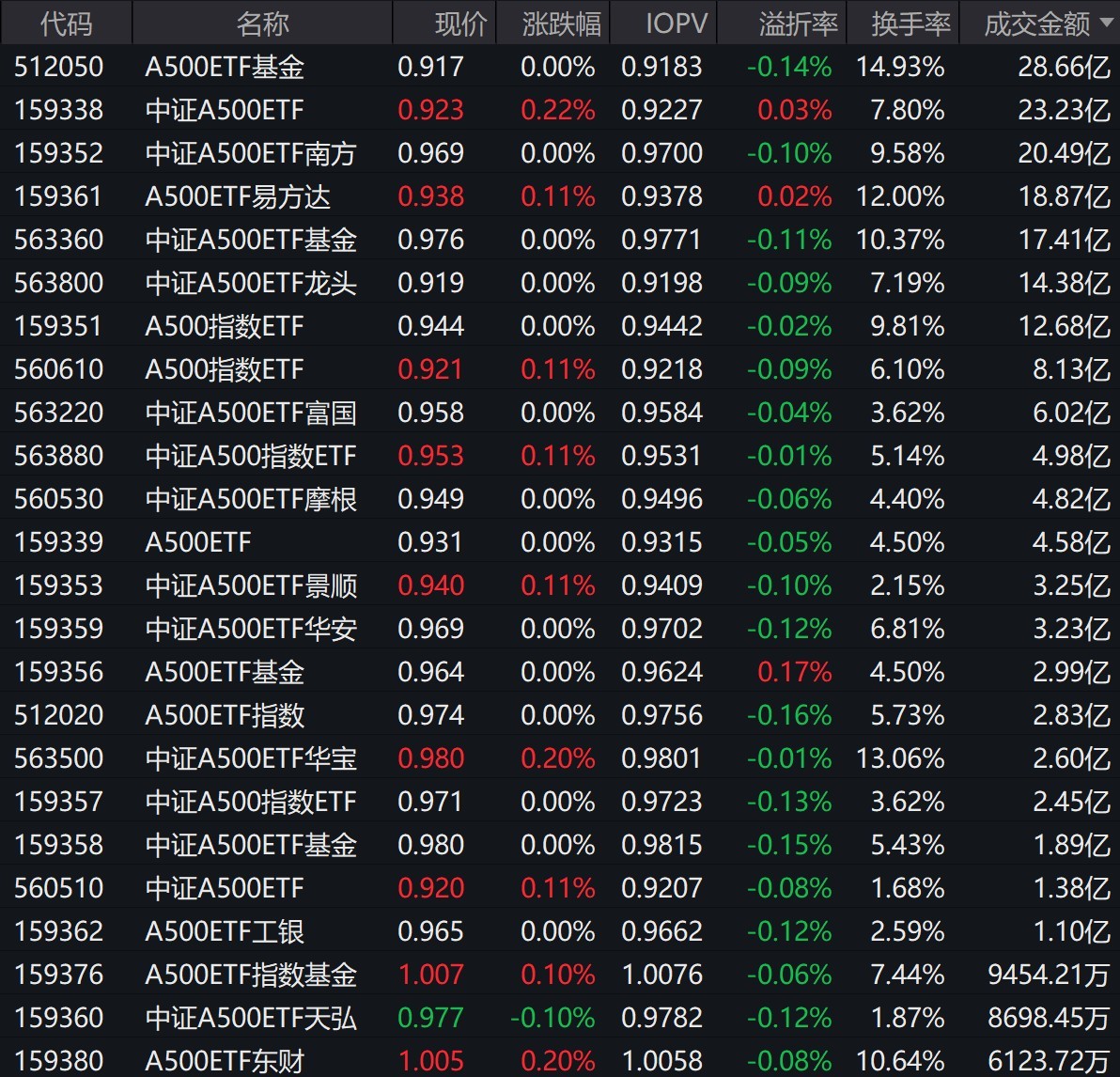Open A500ETF东财 row name
The width and height of the screenshot is (1120, 1077).
[225, 1061]
